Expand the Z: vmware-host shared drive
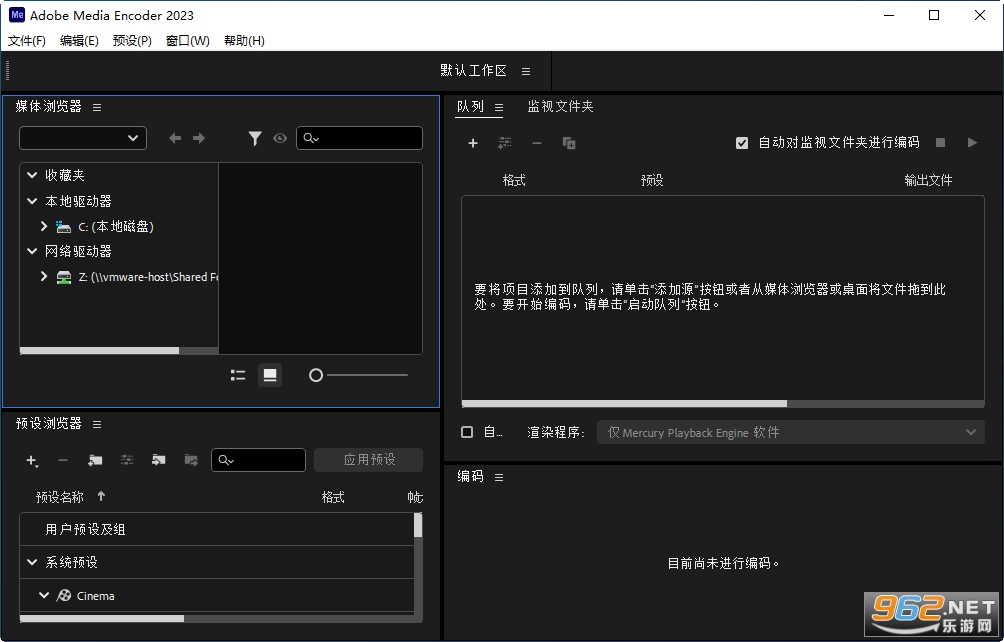1004x642 pixels. click(x=44, y=277)
